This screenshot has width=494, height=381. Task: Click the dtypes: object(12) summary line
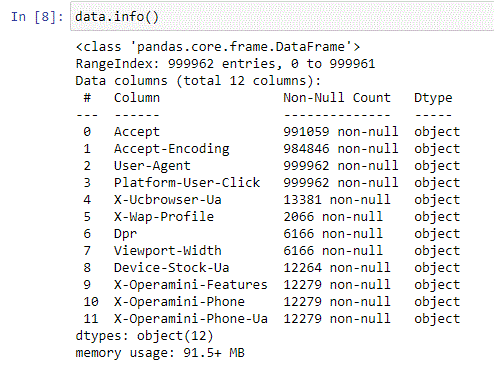[144, 336]
